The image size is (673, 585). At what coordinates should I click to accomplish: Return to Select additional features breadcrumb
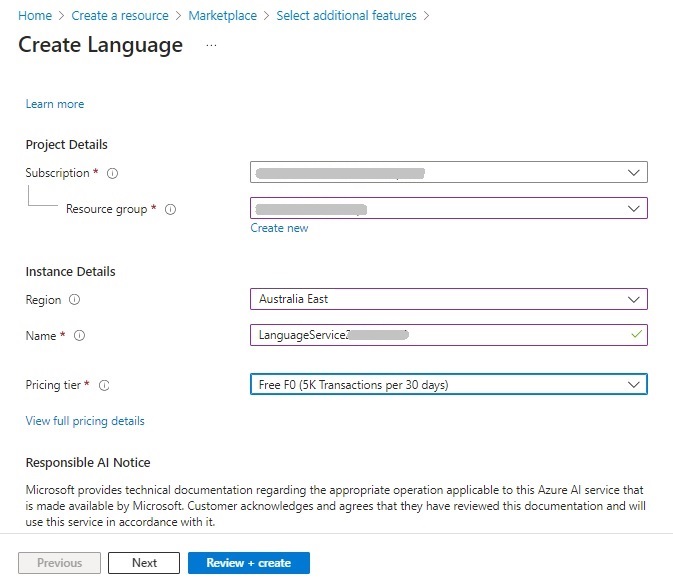(x=346, y=16)
